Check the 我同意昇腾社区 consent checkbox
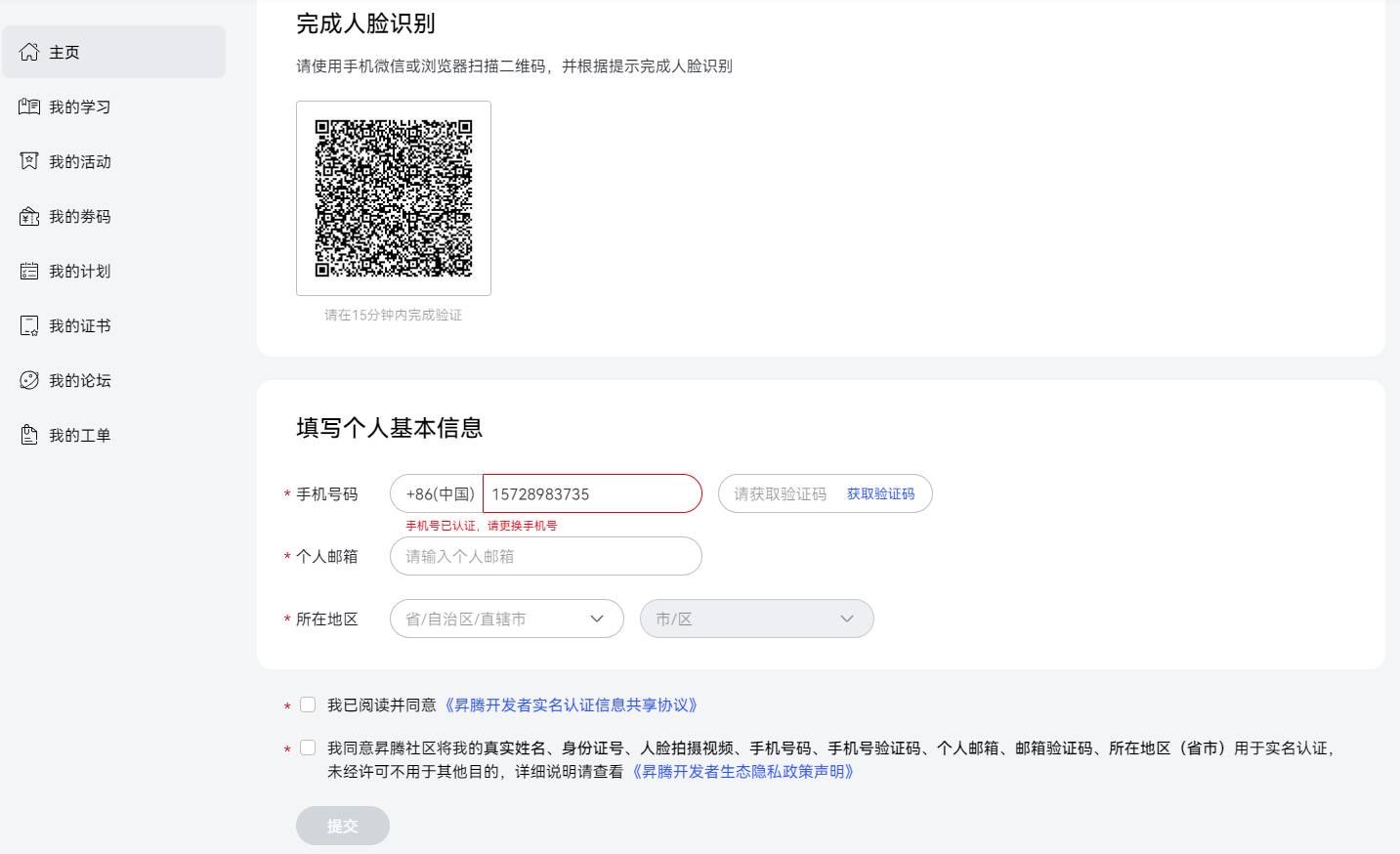 (308, 747)
